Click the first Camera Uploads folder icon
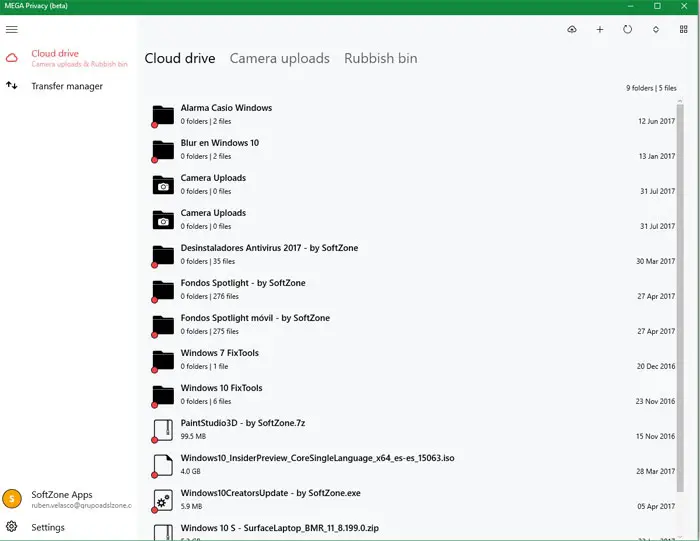 pyautogui.click(x=163, y=185)
